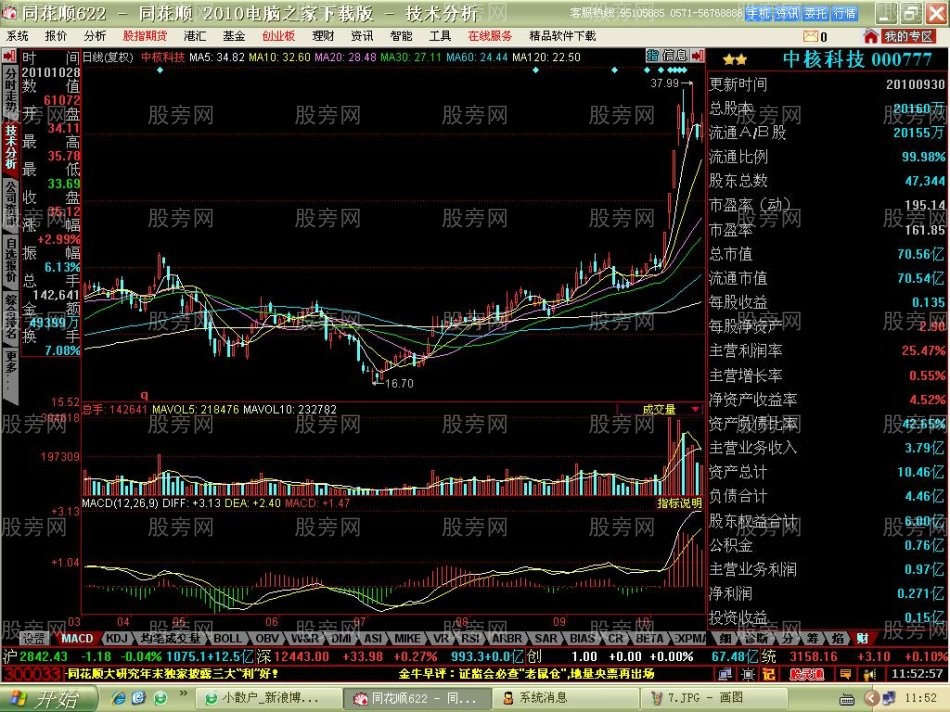Open the 问讯 inquiry icon in title bar
This screenshot has width=950, height=712.
click(x=788, y=13)
